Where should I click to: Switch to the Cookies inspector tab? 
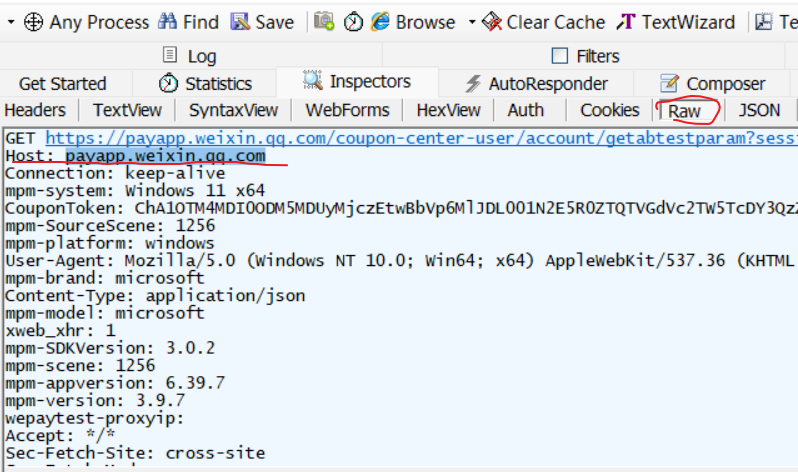[x=610, y=110]
